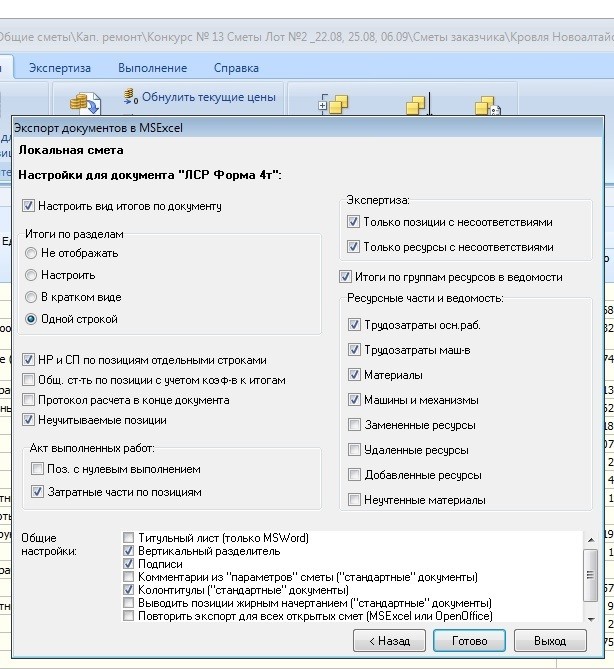Check Выводить позиции жирным начертанием
The height and width of the screenshot is (669, 614).
[128, 603]
